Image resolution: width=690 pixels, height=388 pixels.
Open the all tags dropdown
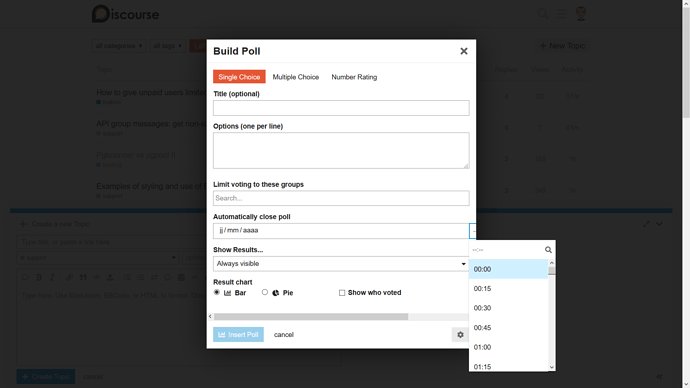point(167,46)
